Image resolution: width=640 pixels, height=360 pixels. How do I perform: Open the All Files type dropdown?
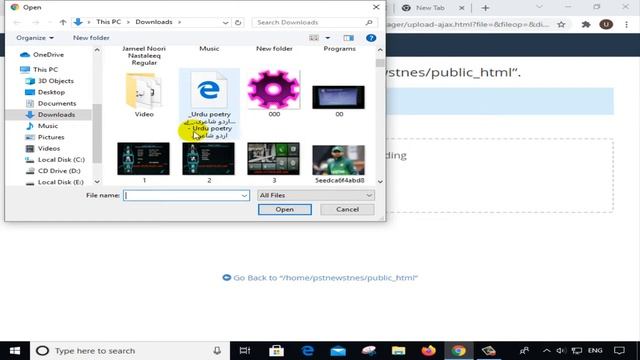(x=316, y=196)
